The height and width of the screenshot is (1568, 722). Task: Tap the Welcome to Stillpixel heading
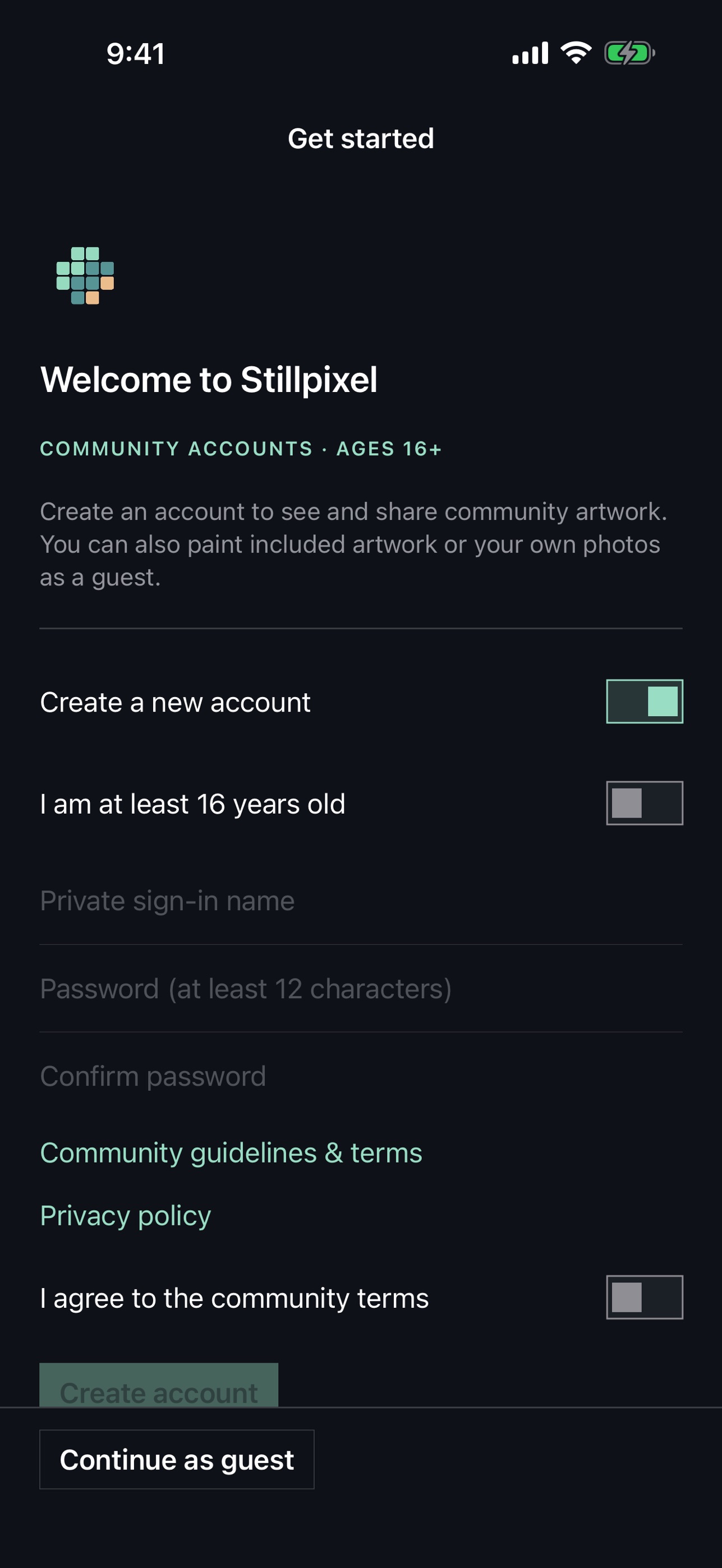pyautogui.click(x=209, y=380)
